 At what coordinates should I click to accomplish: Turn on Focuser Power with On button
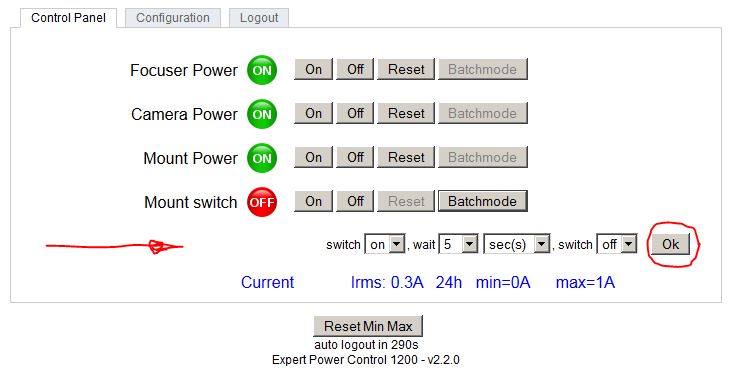coord(314,69)
